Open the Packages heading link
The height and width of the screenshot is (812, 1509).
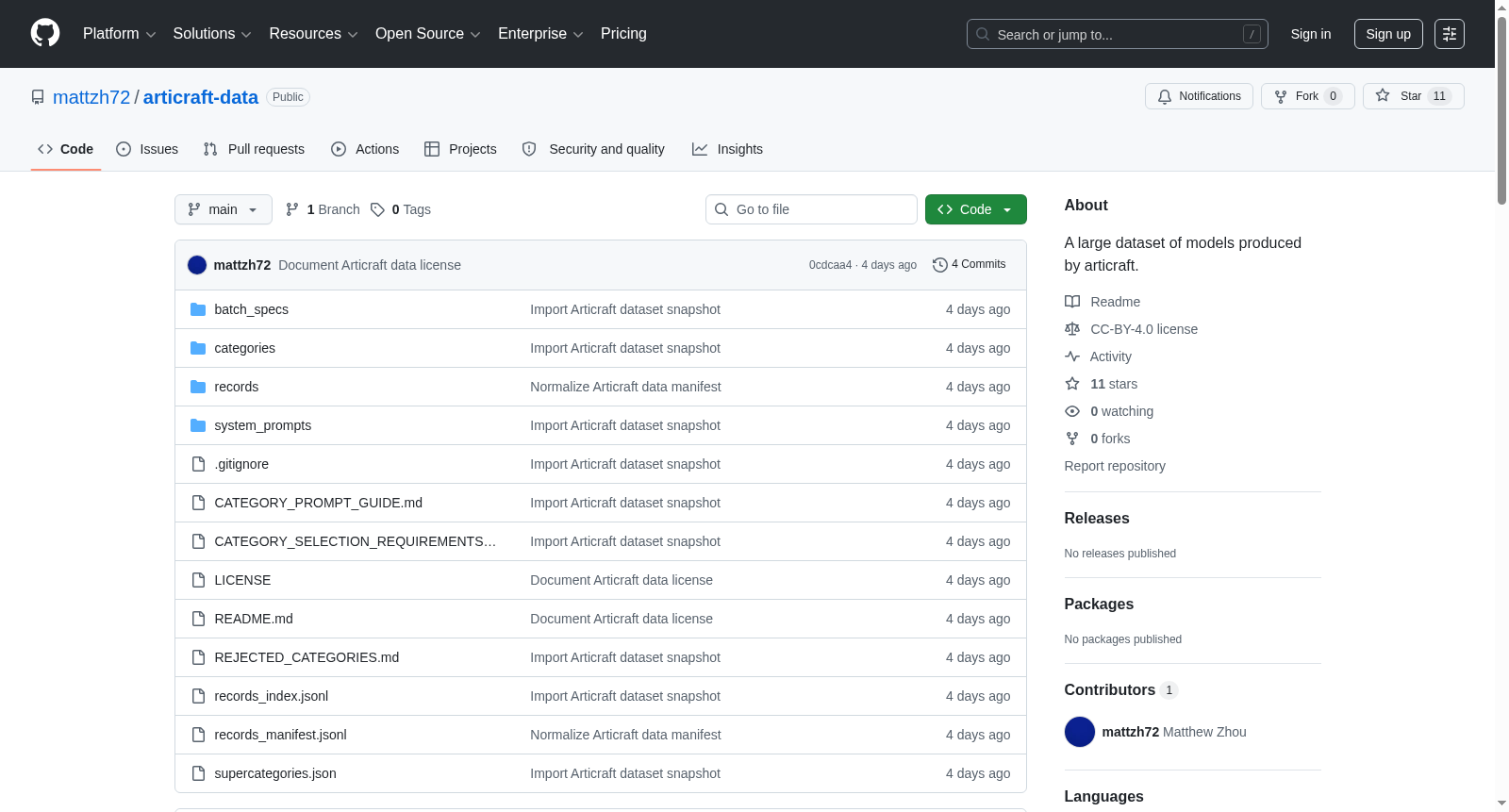click(1099, 605)
